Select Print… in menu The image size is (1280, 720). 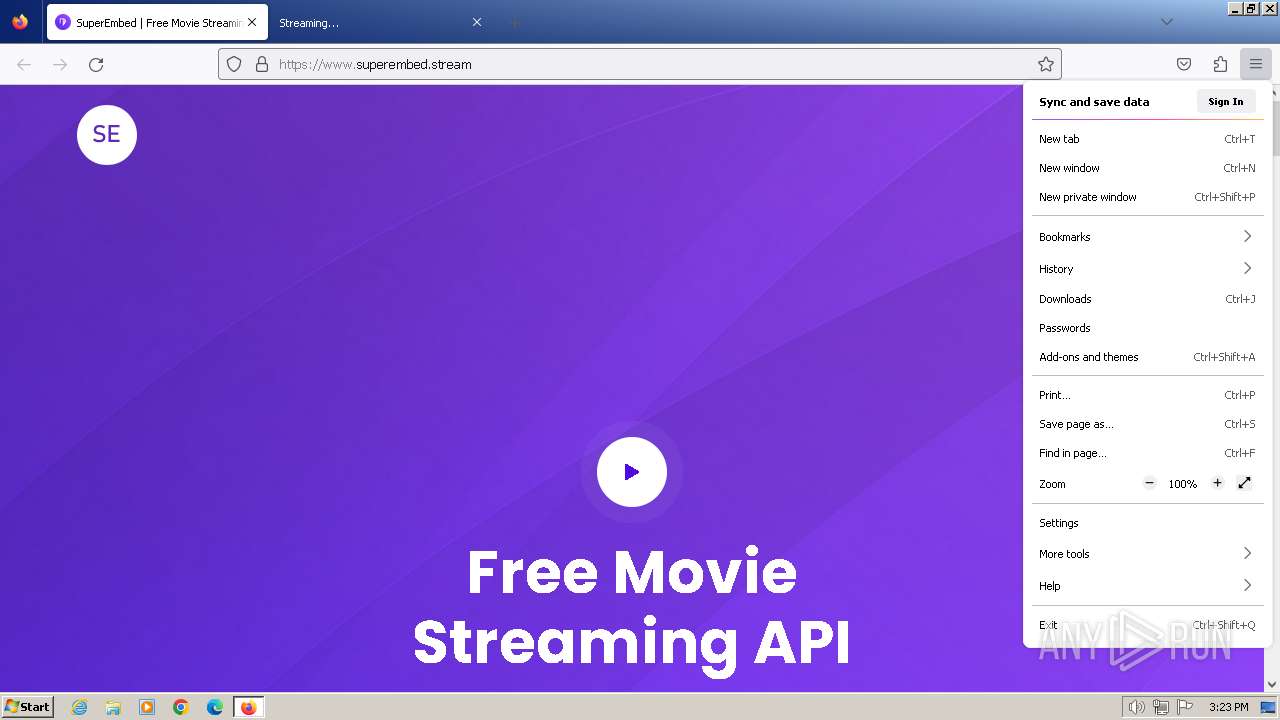[x=1147, y=395]
